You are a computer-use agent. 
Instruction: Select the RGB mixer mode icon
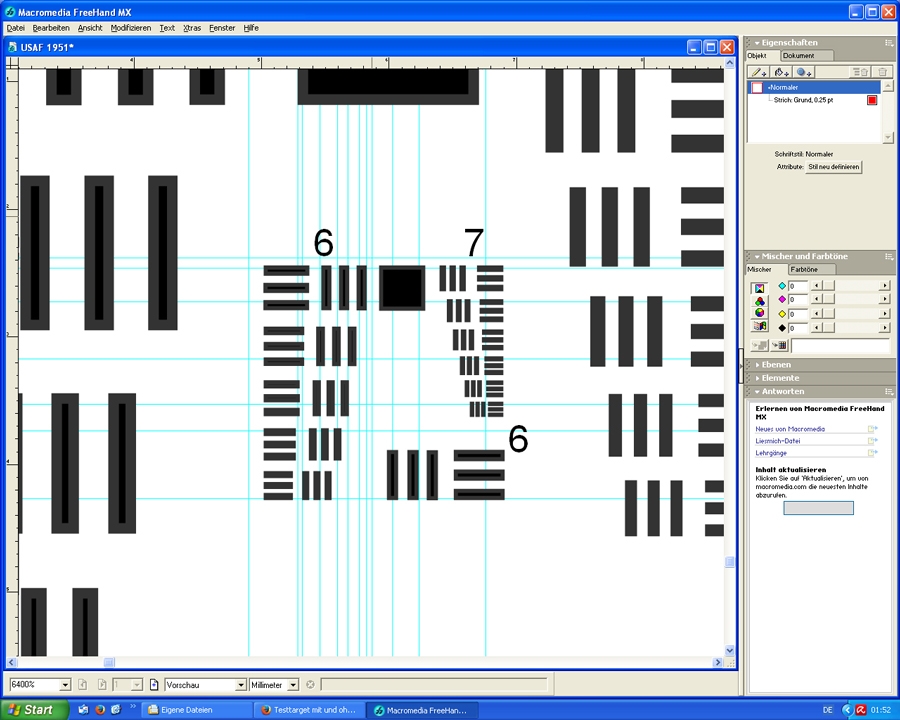759,300
